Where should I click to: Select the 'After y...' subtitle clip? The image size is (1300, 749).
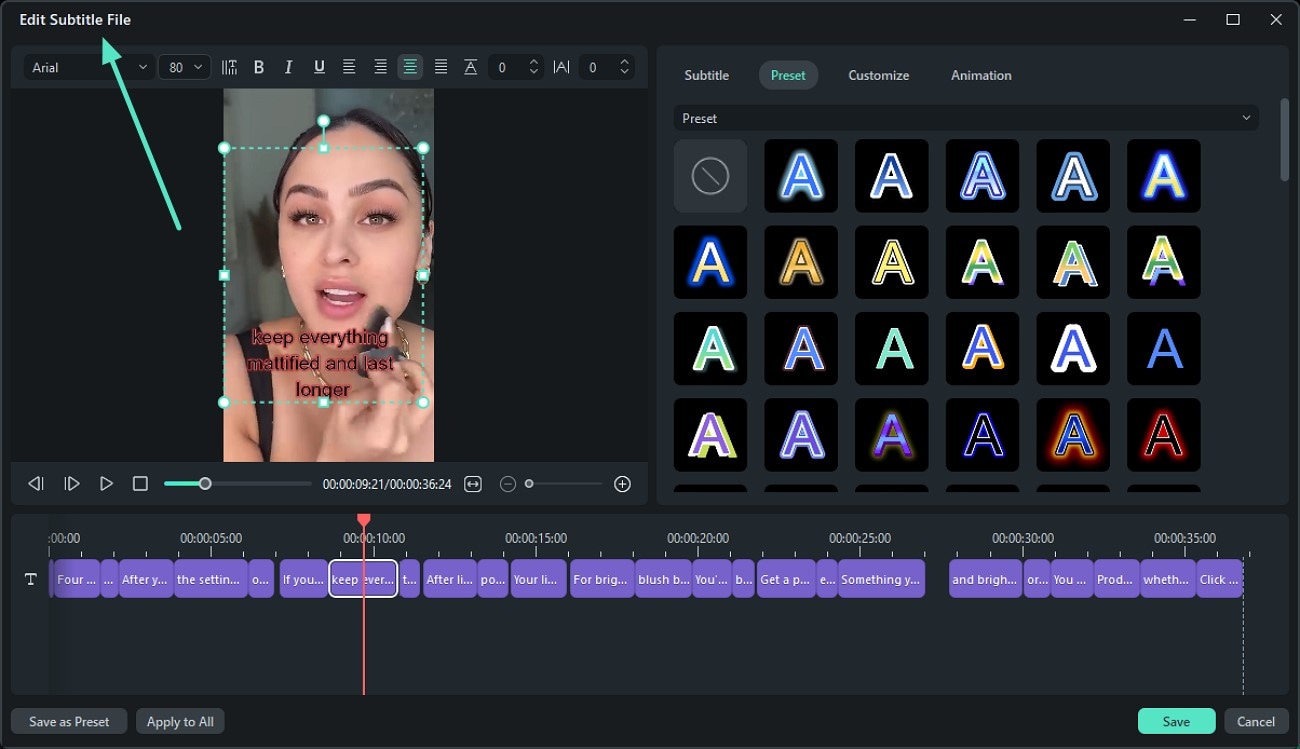click(x=146, y=580)
